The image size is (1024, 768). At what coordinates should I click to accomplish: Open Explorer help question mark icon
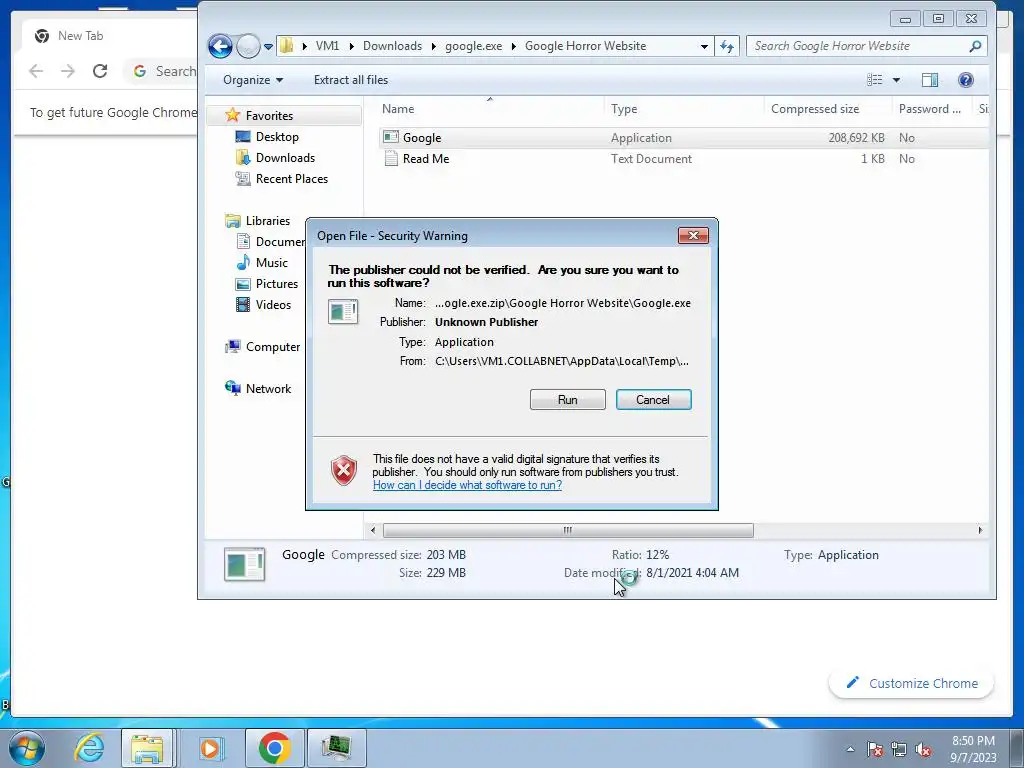(x=965, y=80)
